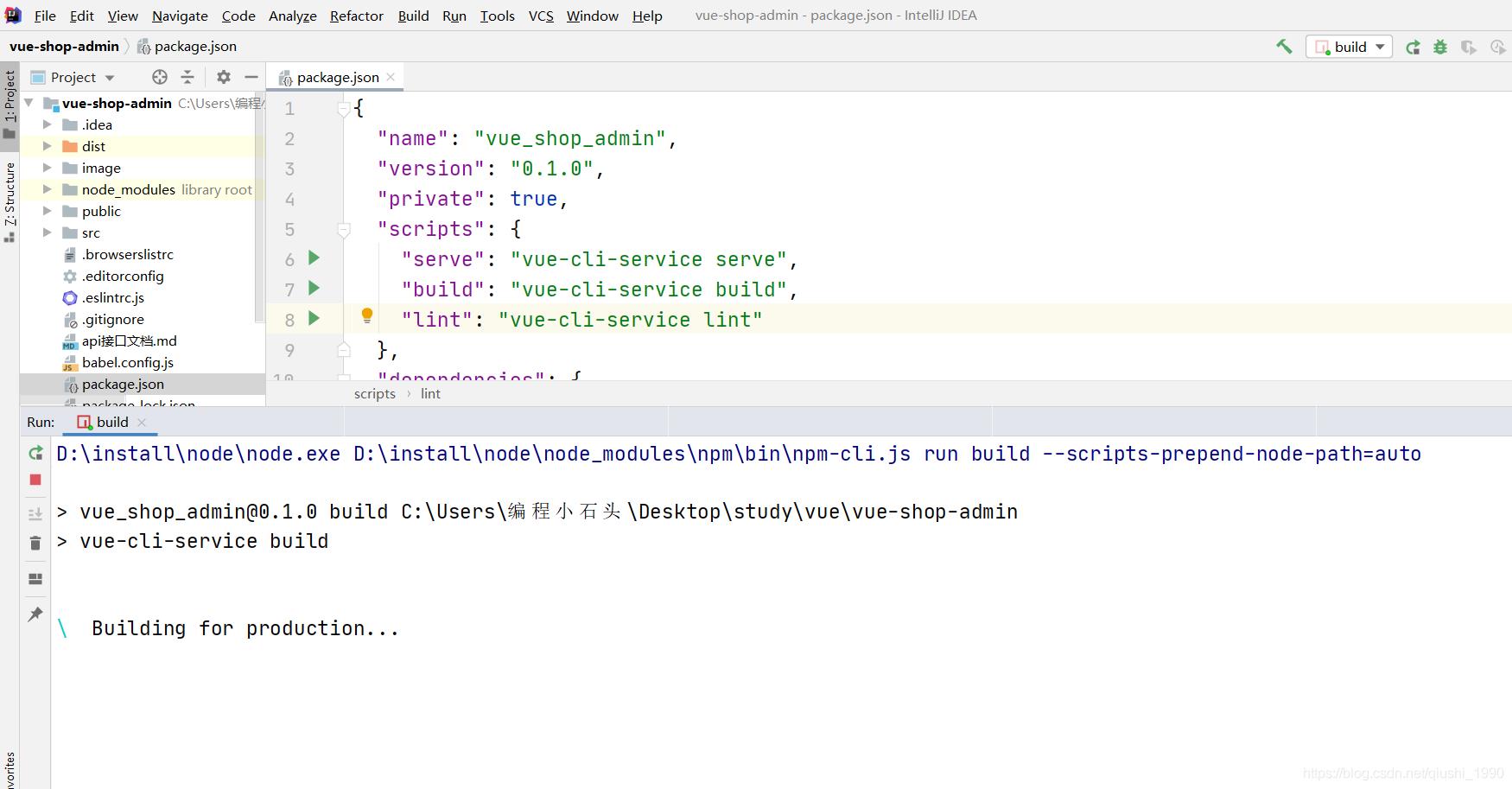The width and height of the screenshot is (1512, 789).
Task: Open the Navigate menu
Action: (x=180, y=16)
